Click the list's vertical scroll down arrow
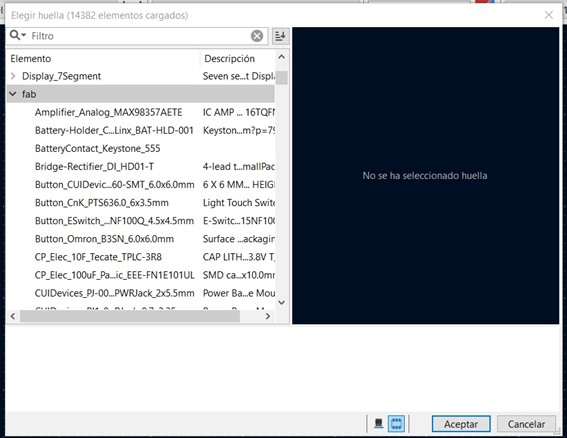567x438 pixels. point(282,302)
